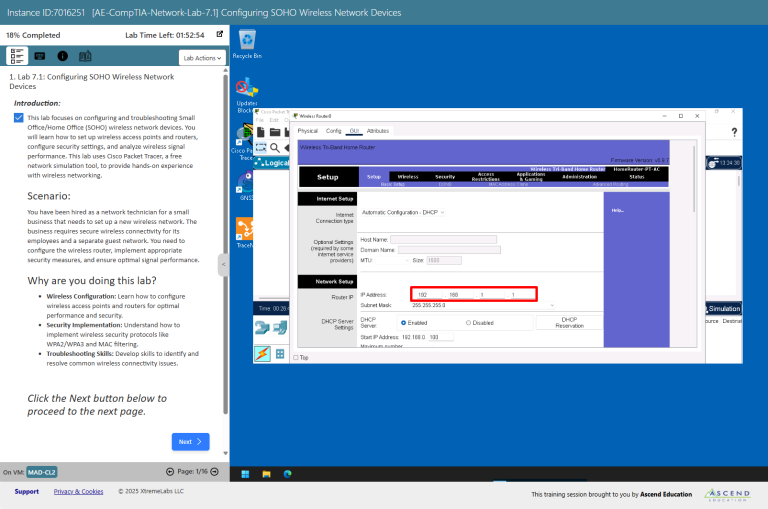Open Microsoft Edge from the taskbar

point(288,474)
